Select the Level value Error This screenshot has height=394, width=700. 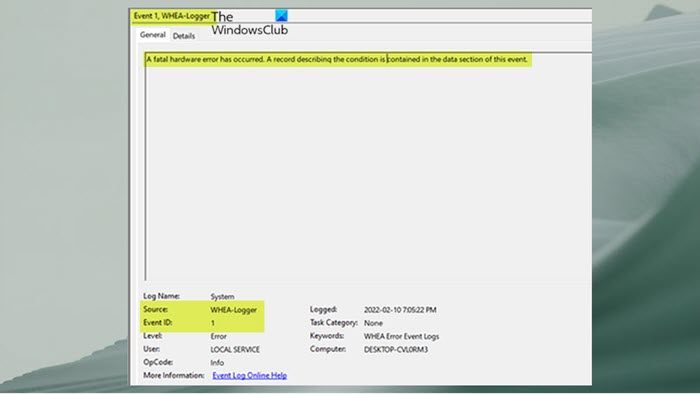[218, 336]
